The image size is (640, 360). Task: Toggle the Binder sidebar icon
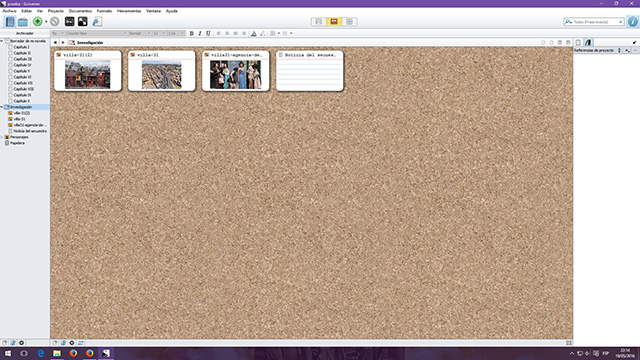pyautogui.click(x=10, y=22)
